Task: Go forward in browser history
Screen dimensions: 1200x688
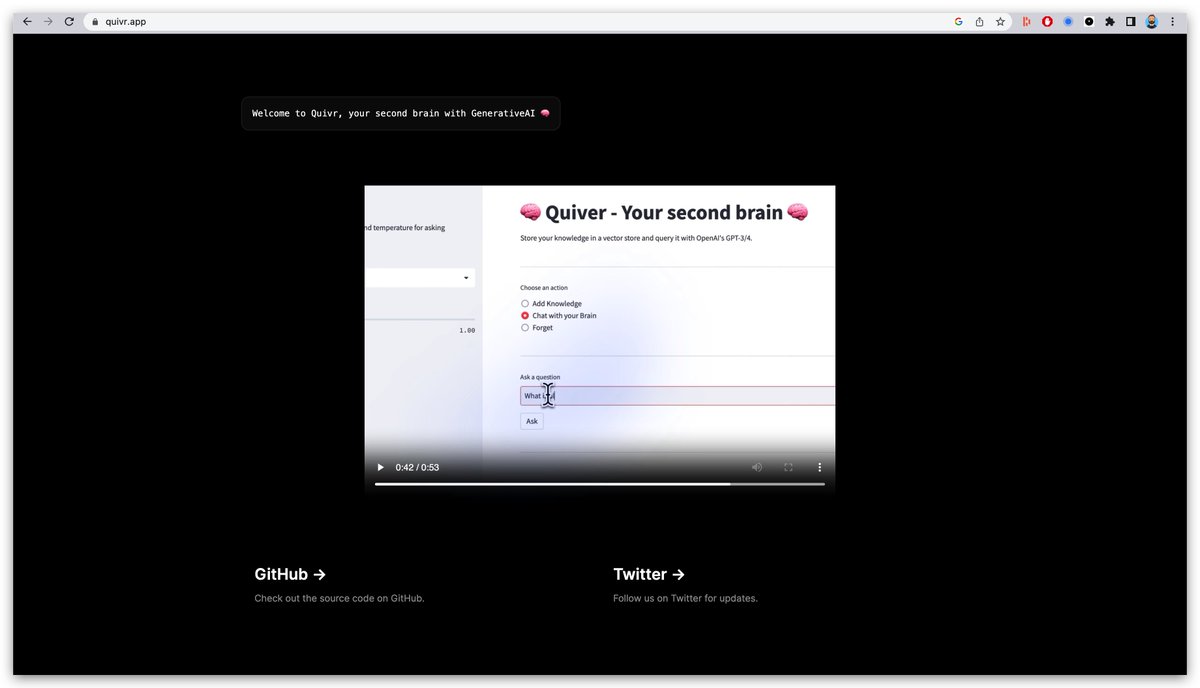Action: coord(47,21)
